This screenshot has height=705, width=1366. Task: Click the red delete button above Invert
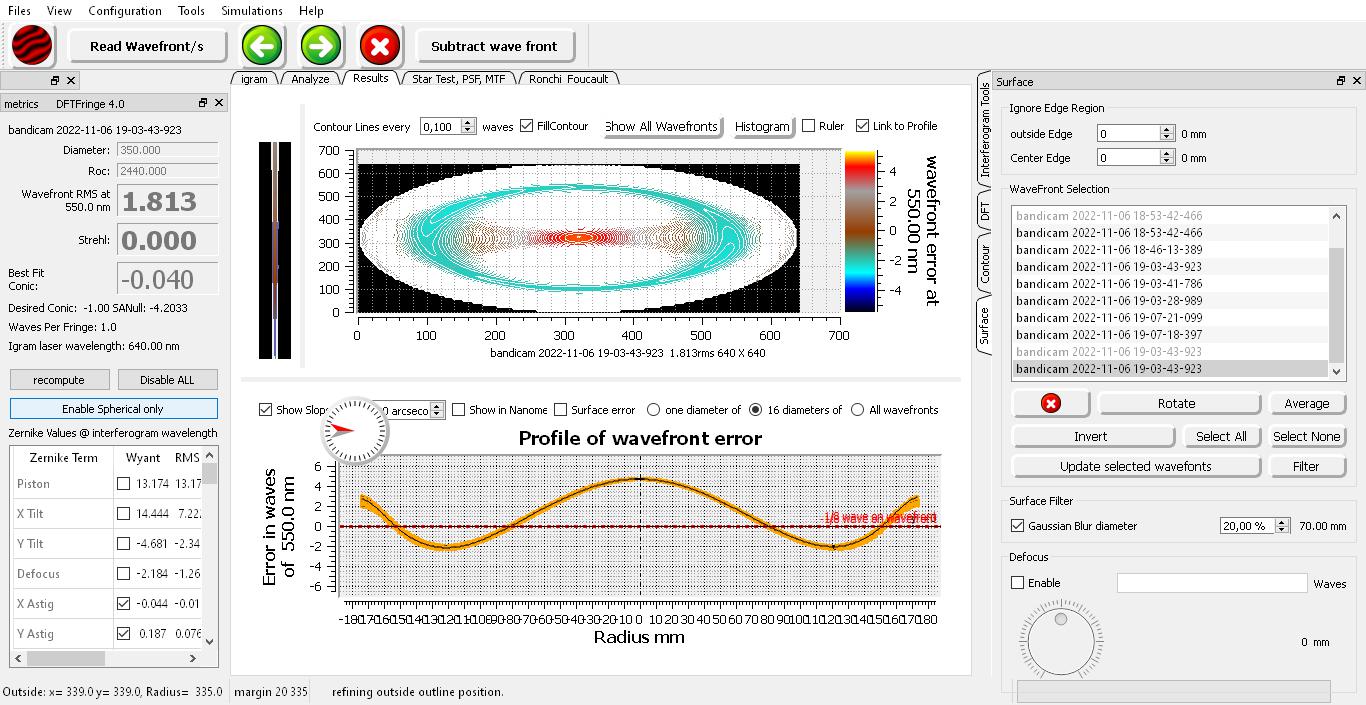coord(1050,403)
